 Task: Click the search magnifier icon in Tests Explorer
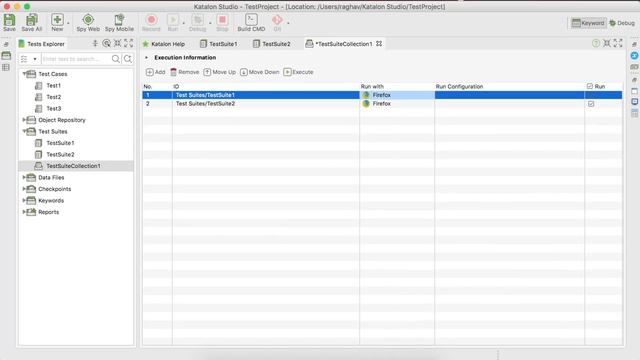116,59
